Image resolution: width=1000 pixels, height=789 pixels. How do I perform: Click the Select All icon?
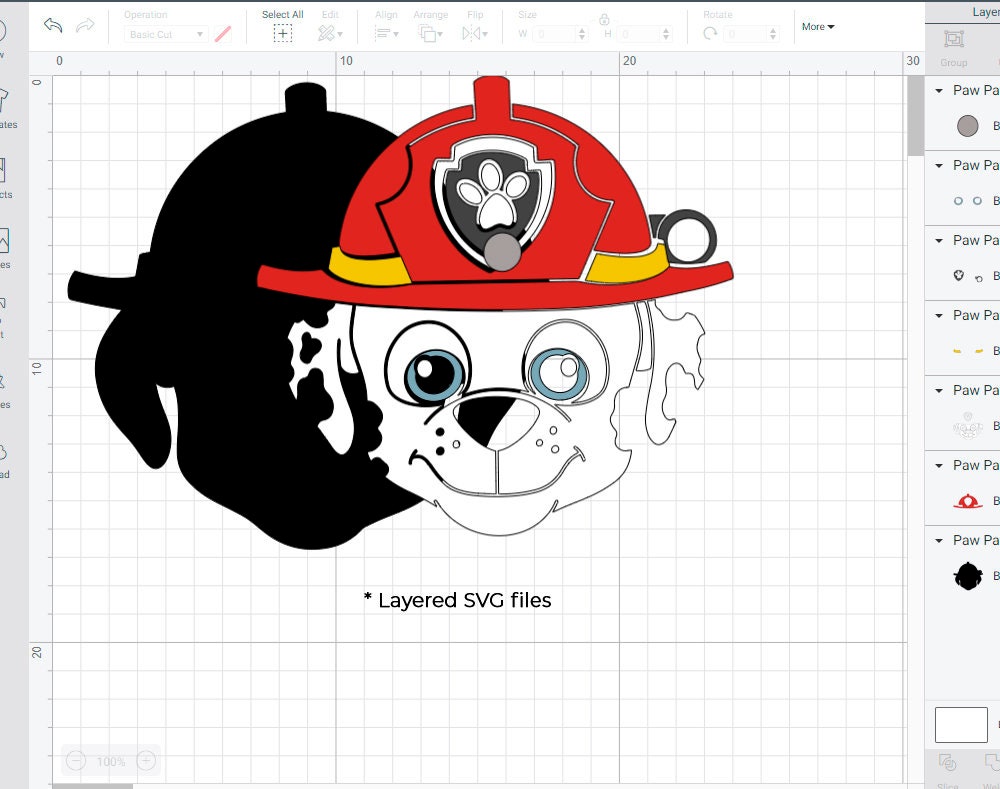[x=283, y=32]
